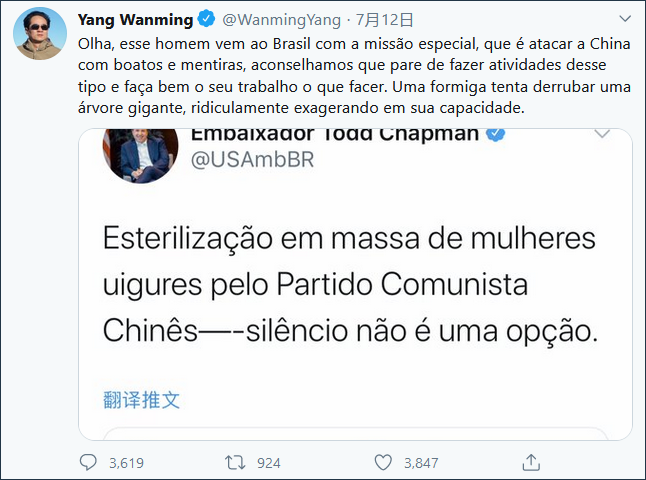Click the Yang Wanming display name
Screen dimensions: 646x480
point(135,19)
